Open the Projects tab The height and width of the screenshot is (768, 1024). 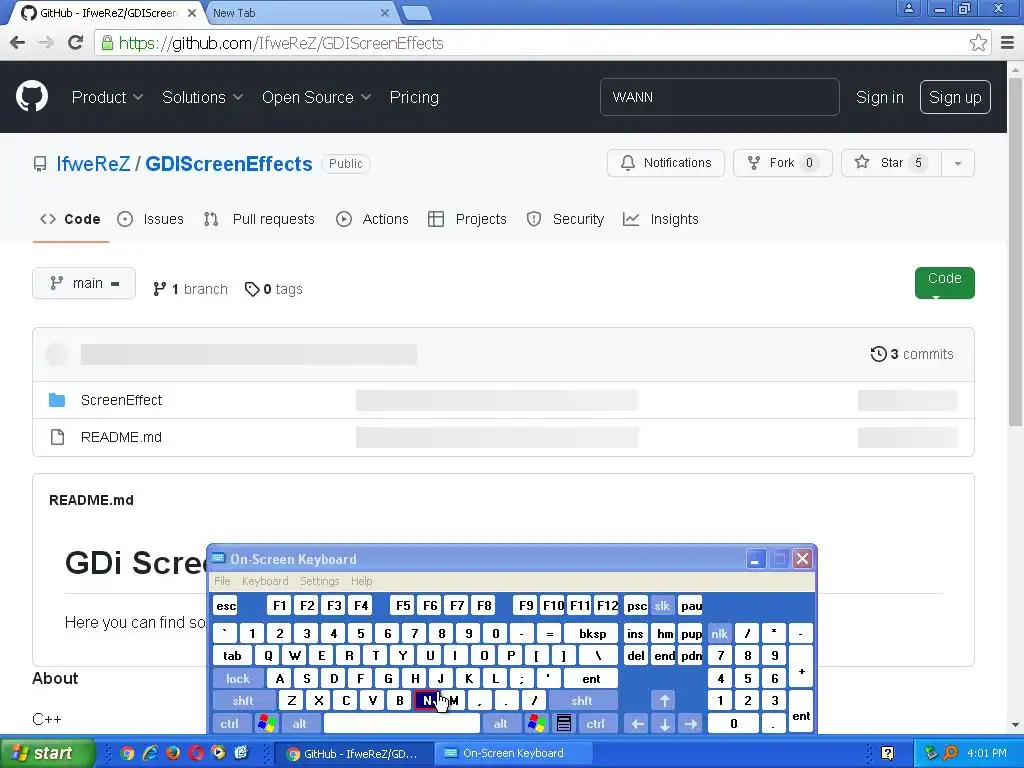click(x=467, y=219)
